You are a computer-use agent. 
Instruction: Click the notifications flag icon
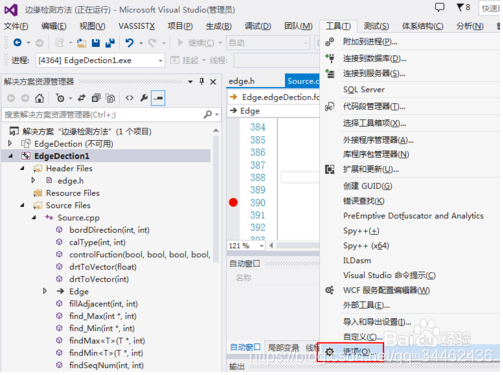click(x=461, y=7)
